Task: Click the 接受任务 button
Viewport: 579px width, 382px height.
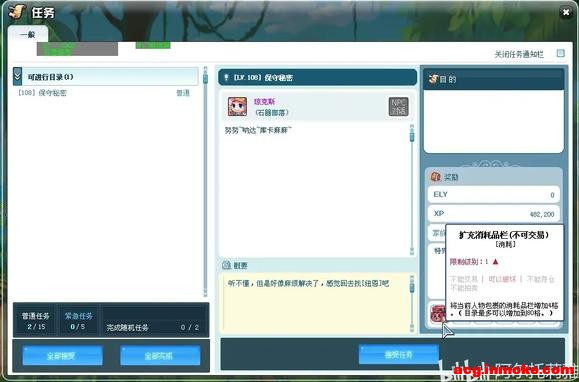Action: 398,355
